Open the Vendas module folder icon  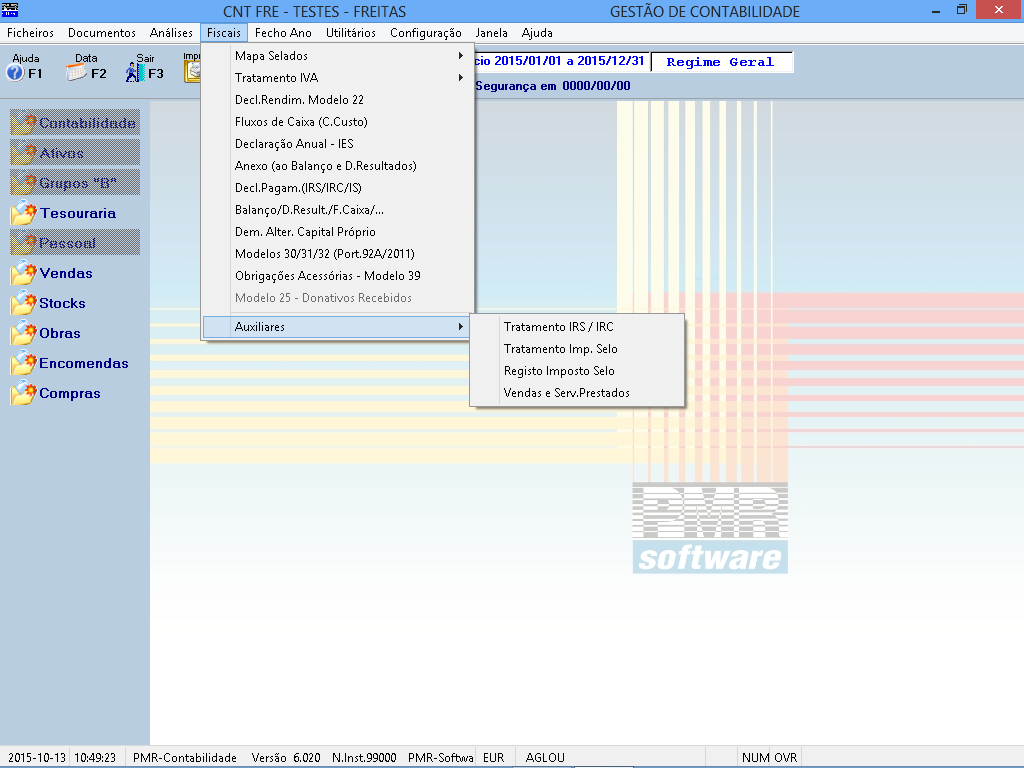24,273
